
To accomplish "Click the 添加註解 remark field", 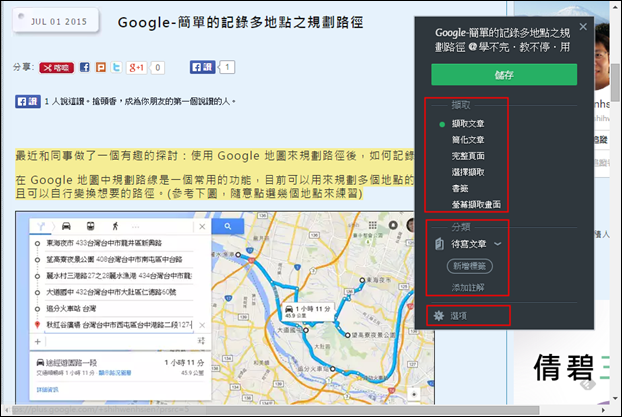I will (468, 287).
